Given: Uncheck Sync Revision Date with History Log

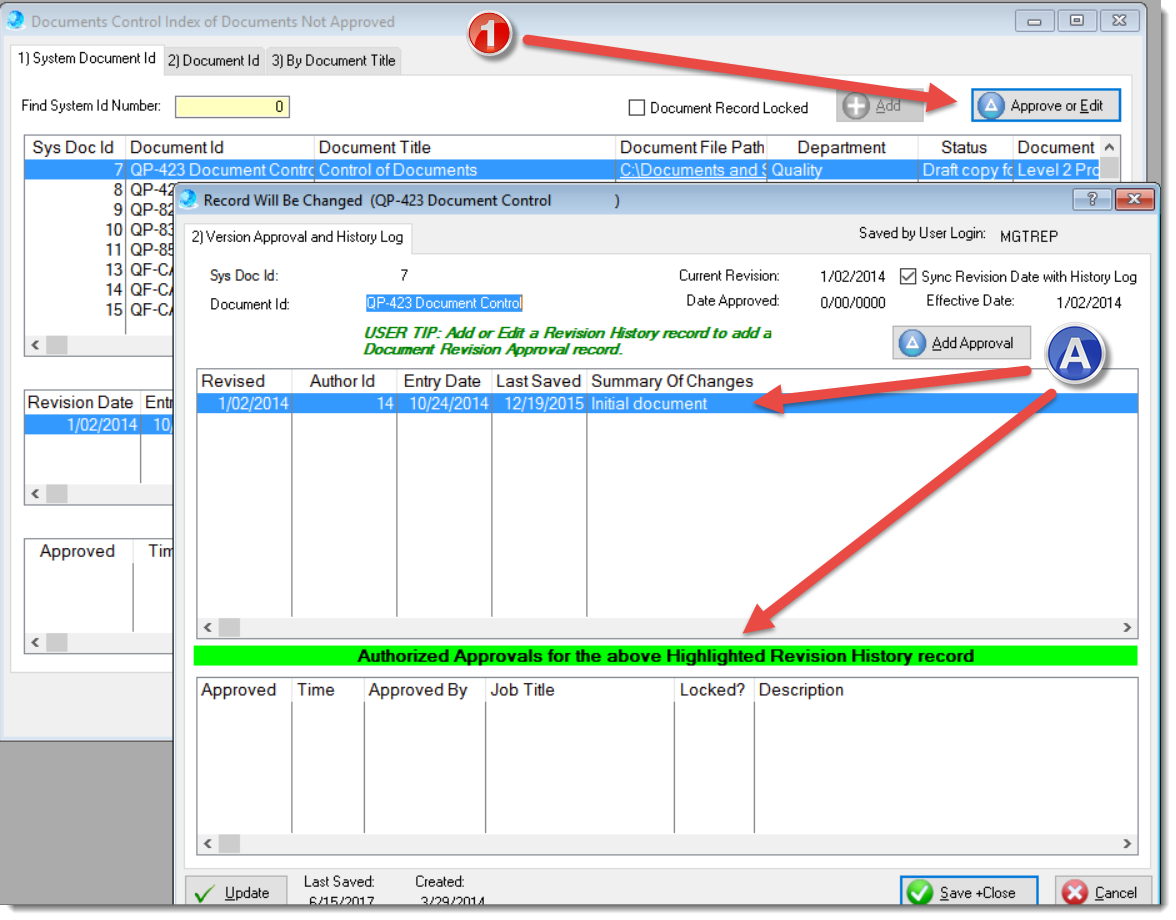Looking at the screenshot, I should [908, 276].
